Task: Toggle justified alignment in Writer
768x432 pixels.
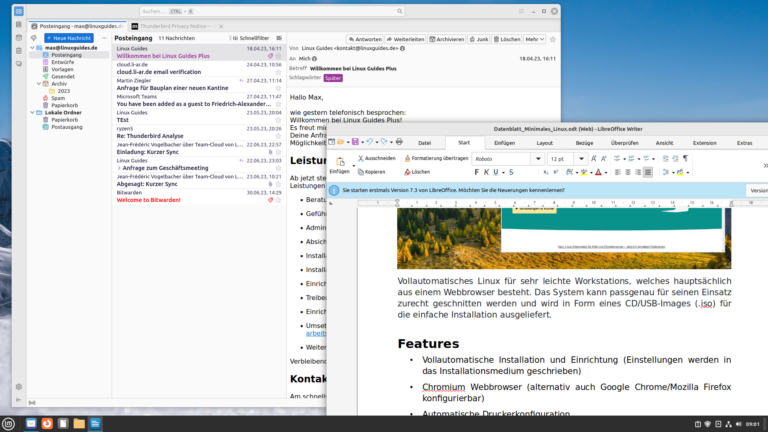Action: point(648,172)
